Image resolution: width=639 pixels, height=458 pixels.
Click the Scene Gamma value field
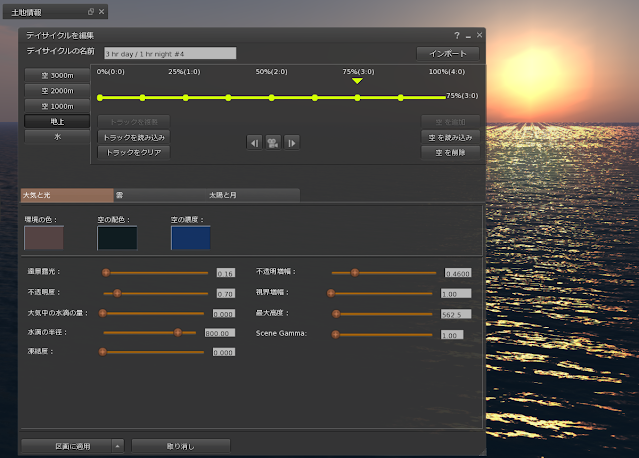pos(452,335)
